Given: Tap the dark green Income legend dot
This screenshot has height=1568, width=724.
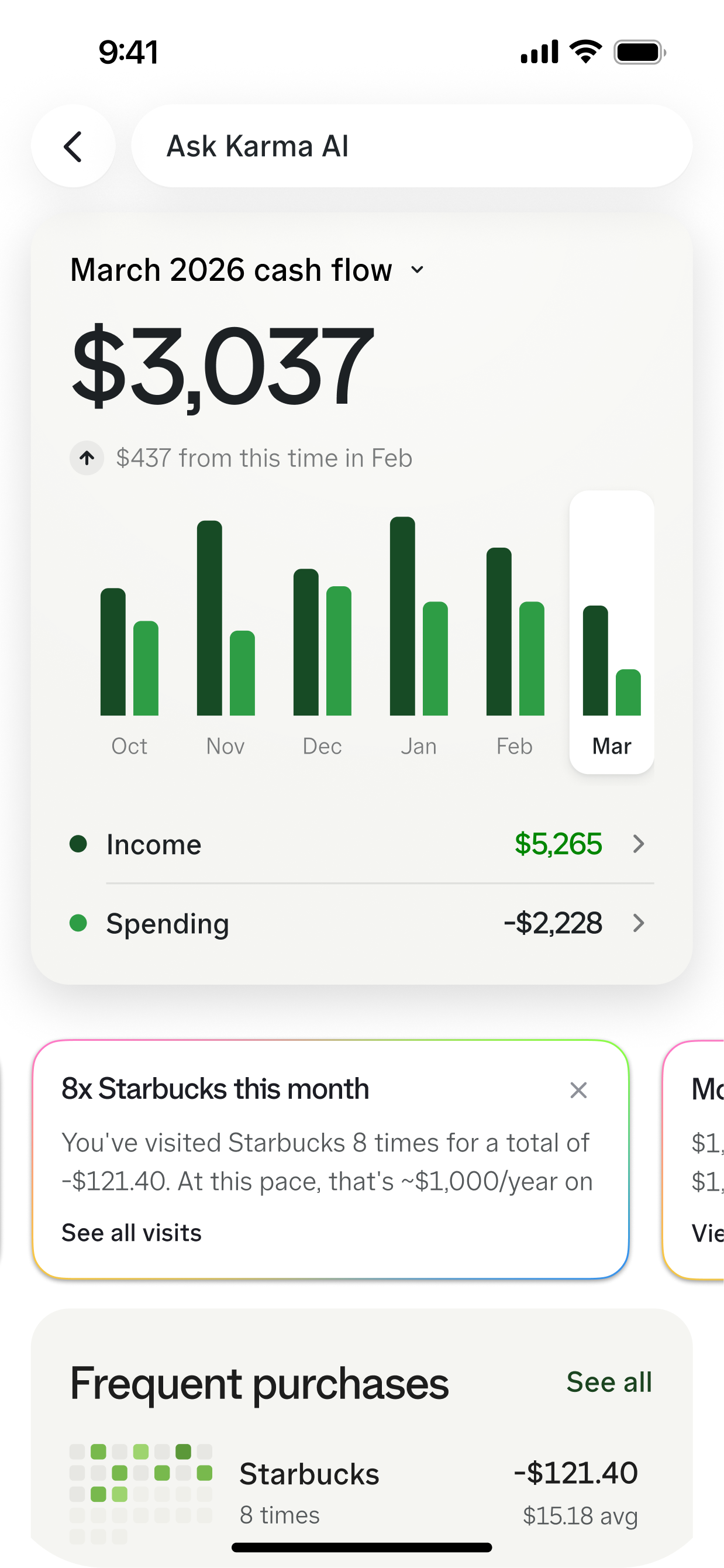Looking at the screenshot, I should [x=78, y=844].
